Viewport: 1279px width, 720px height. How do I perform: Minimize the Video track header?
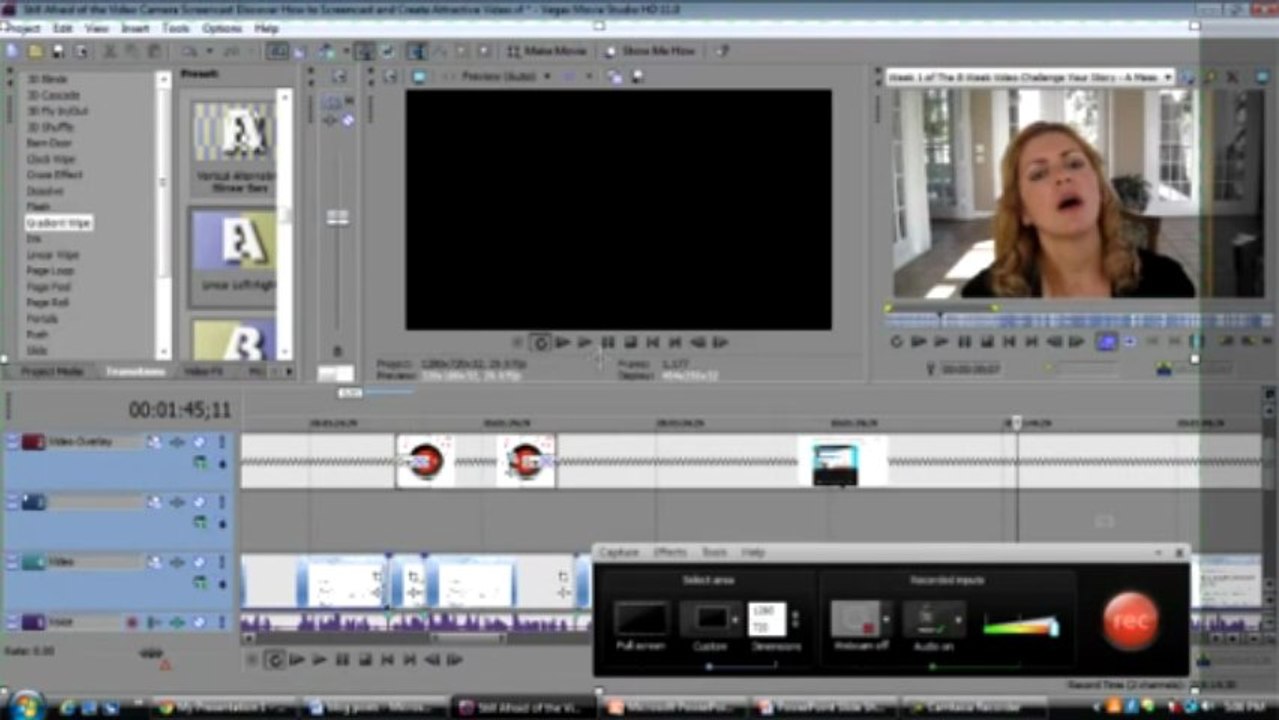click(12, 562)
